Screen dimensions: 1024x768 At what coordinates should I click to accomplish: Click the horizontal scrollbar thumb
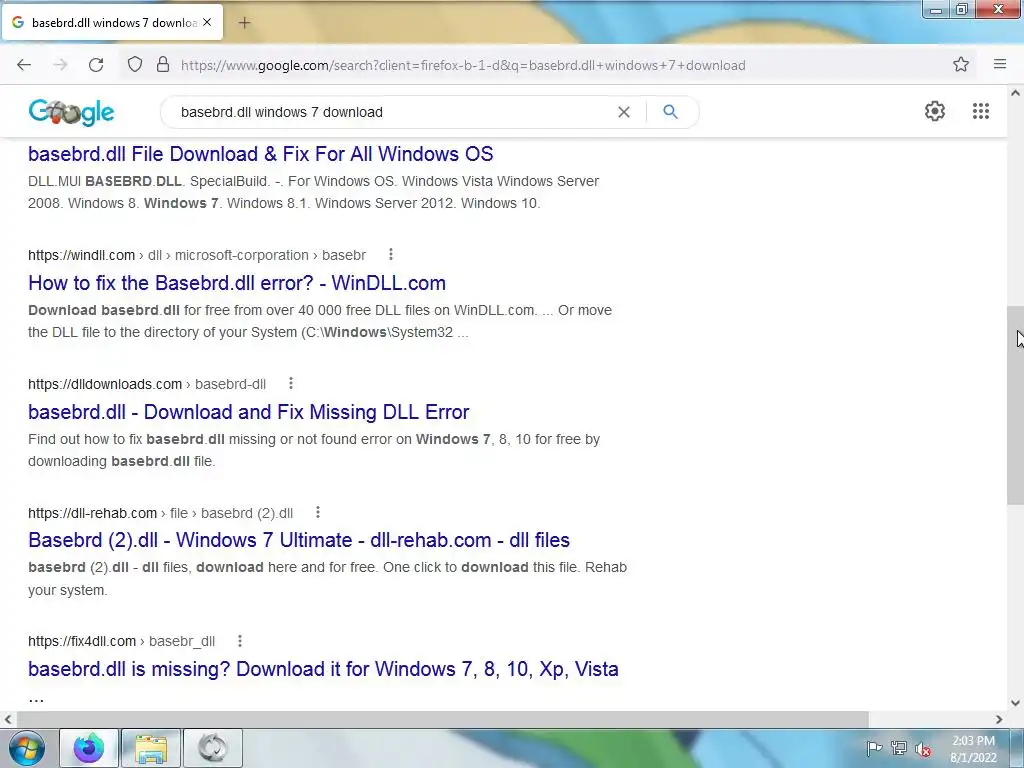coord(442,719)
